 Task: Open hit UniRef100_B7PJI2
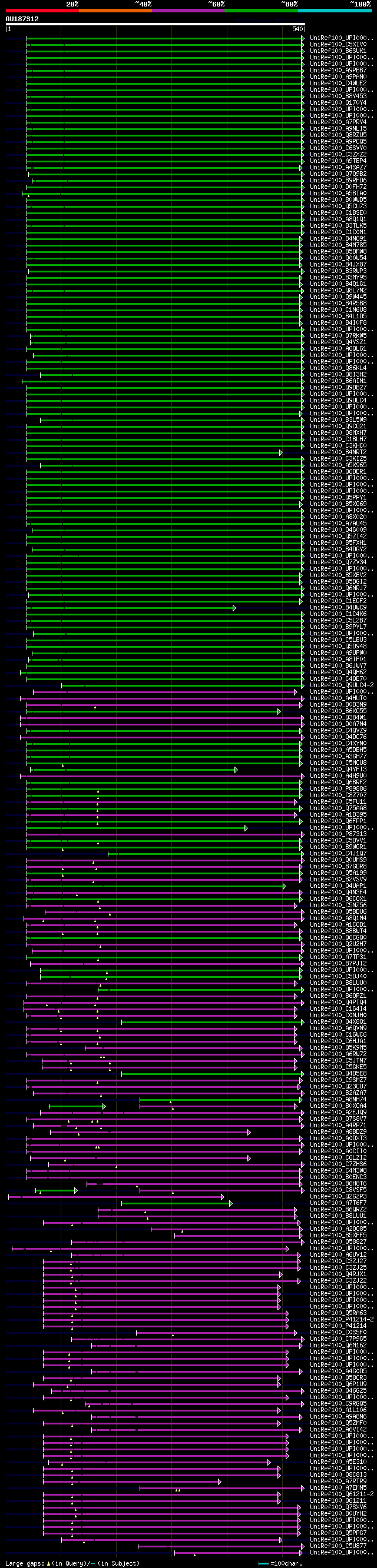(338, 964)
